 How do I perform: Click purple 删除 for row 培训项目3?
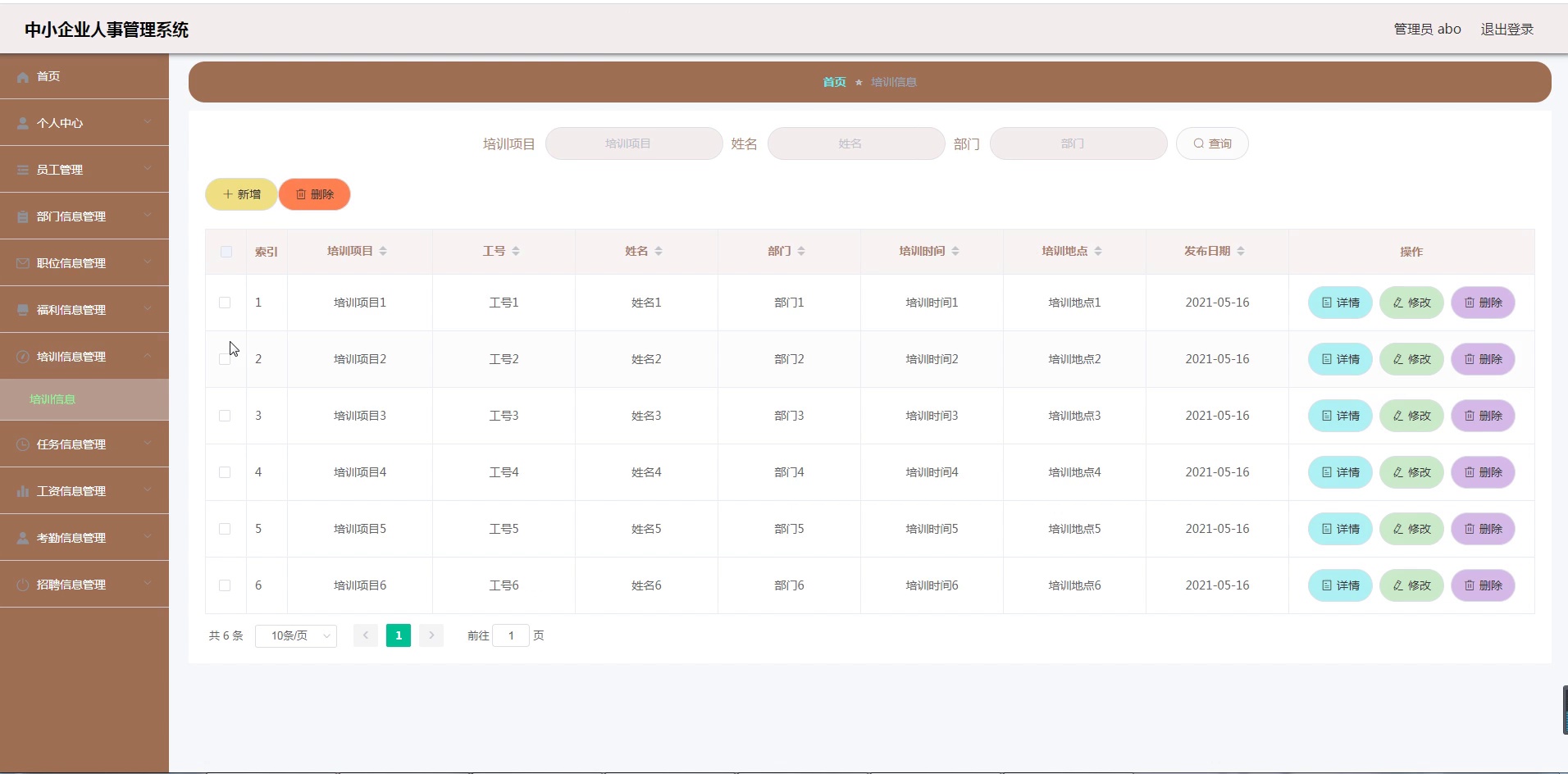(x=1483, y=416)
